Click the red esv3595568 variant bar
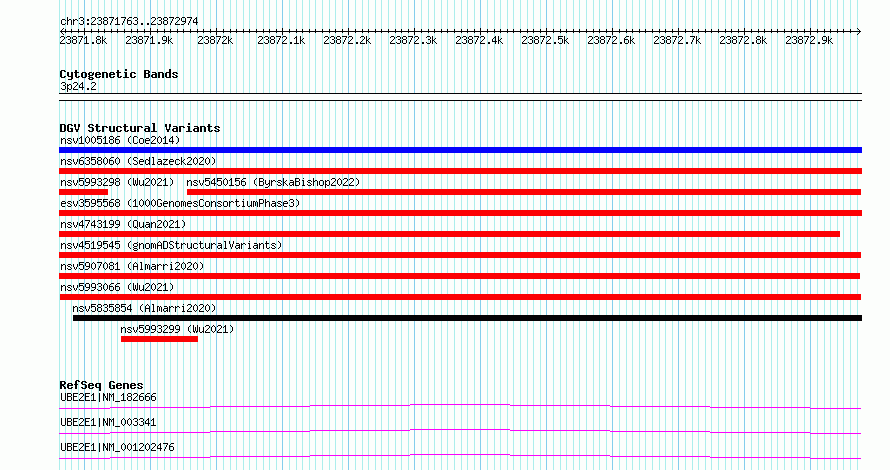Image resolution: width=890 pixels, height=470 pixels. (x=460, y=213)
